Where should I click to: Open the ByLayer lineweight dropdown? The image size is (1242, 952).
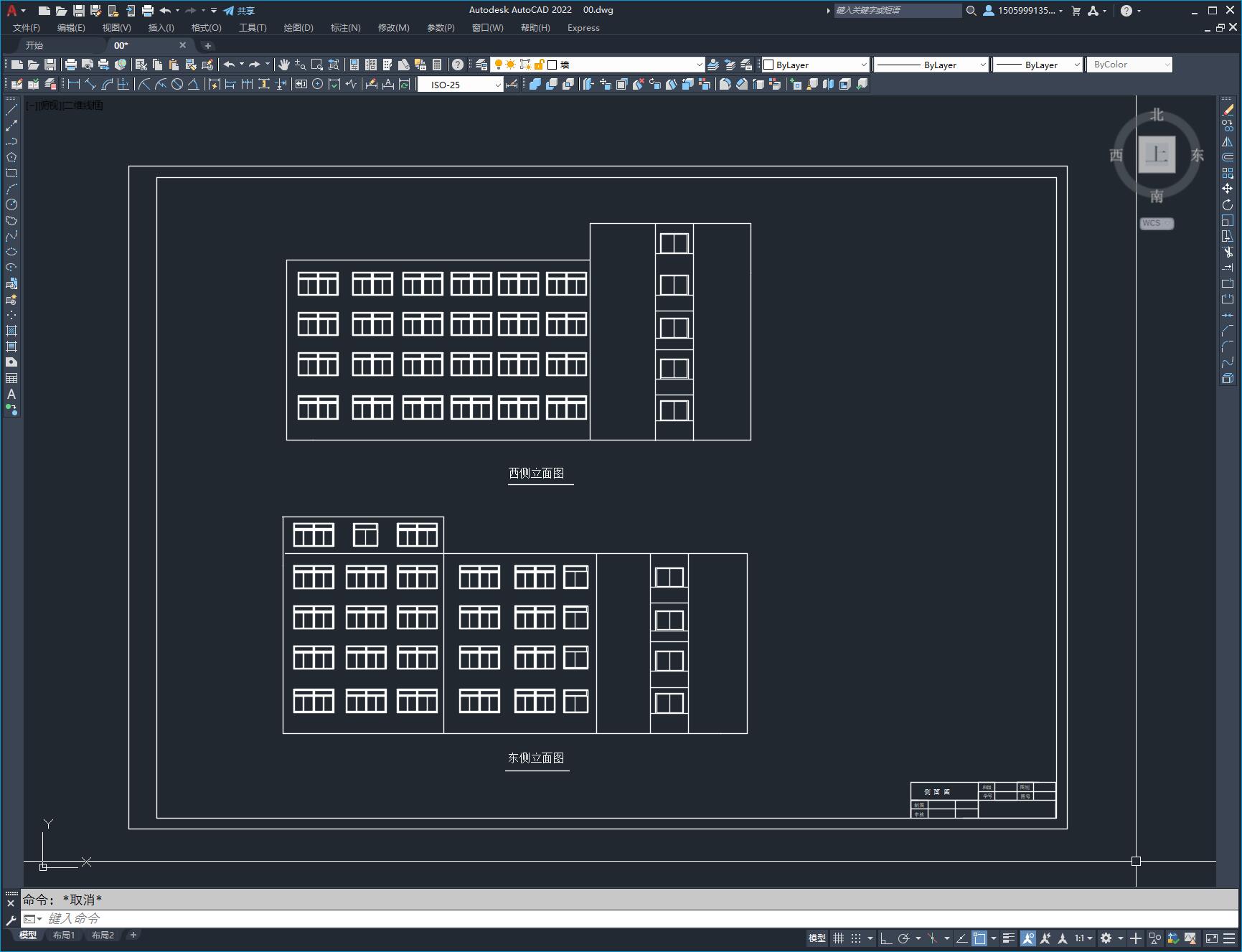tap(1038, 65)
